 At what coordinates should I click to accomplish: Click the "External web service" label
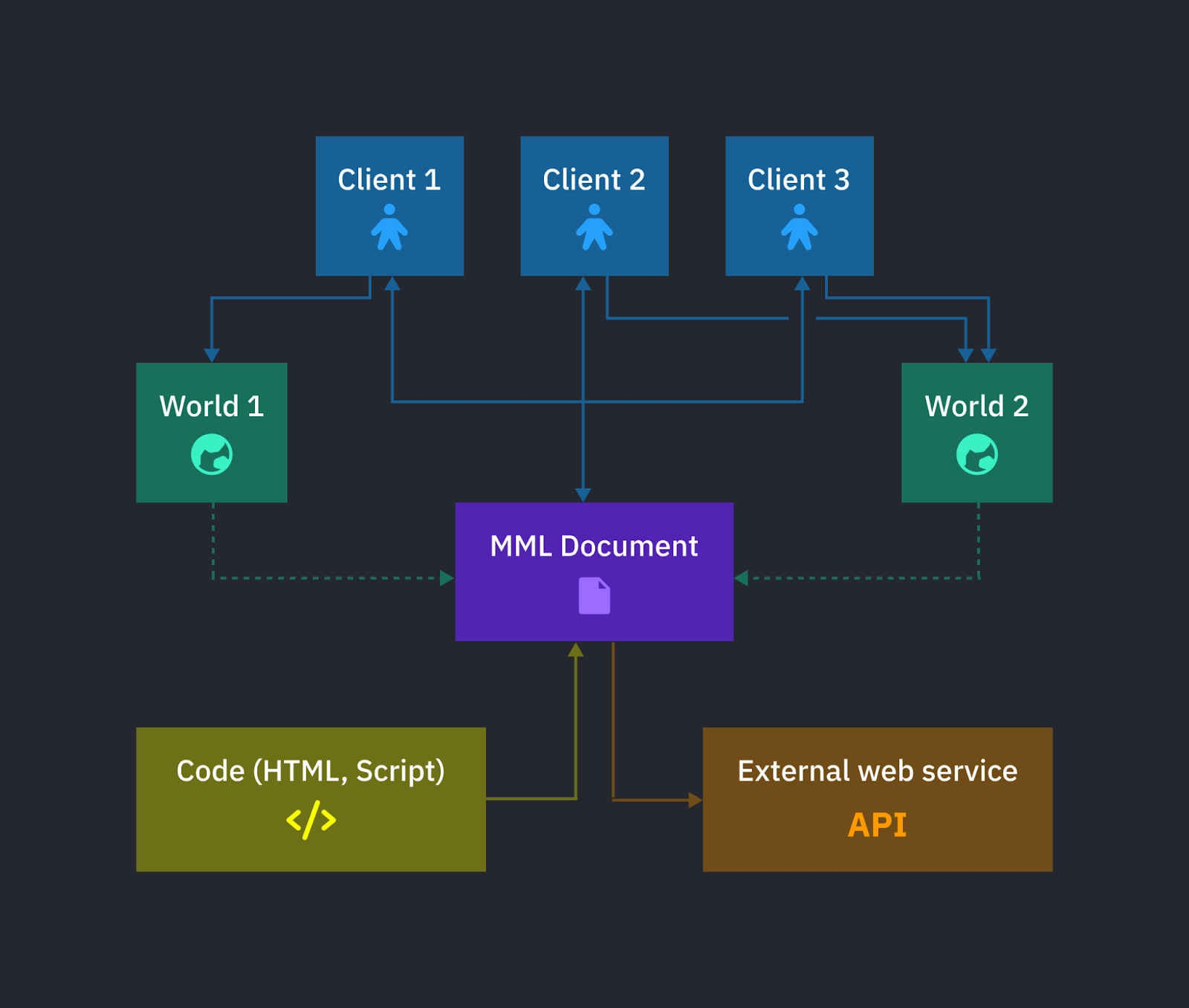click(877, 771)
